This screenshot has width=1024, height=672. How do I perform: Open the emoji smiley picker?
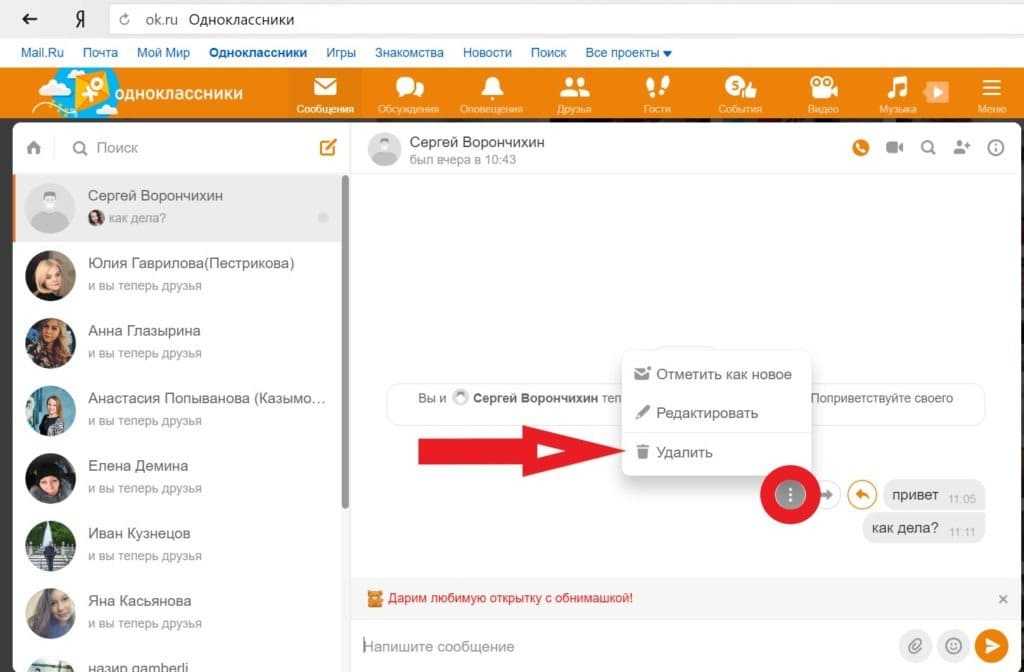coord(953,646)
